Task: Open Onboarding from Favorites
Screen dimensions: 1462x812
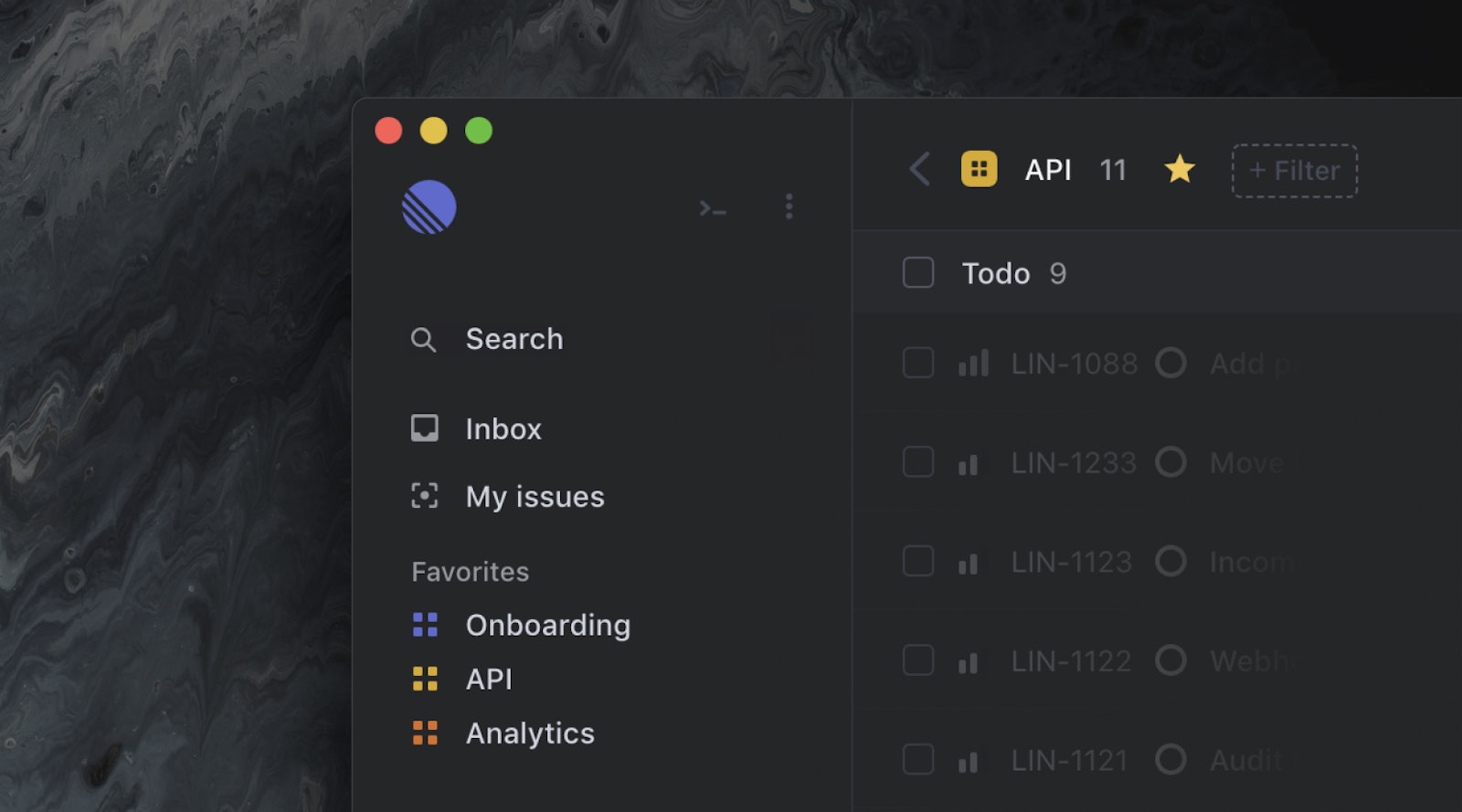Action: pyautogui.click(x=546, y=626)
